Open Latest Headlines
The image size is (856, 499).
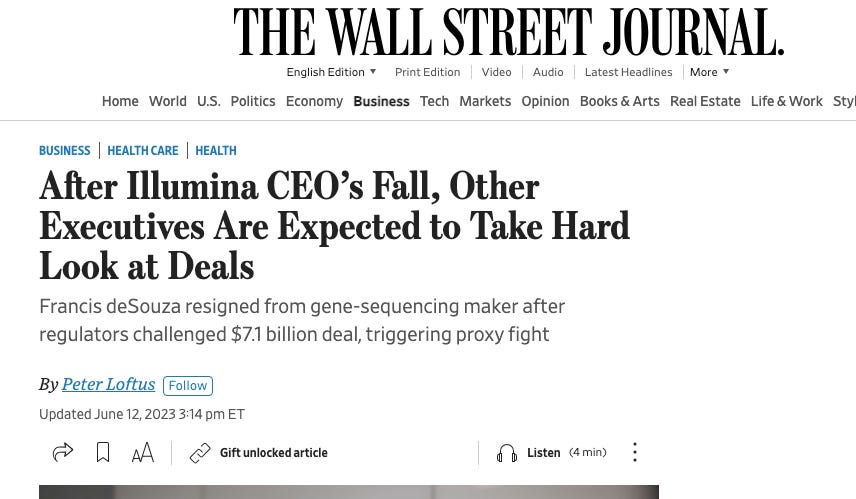click(x=628, y=72)
